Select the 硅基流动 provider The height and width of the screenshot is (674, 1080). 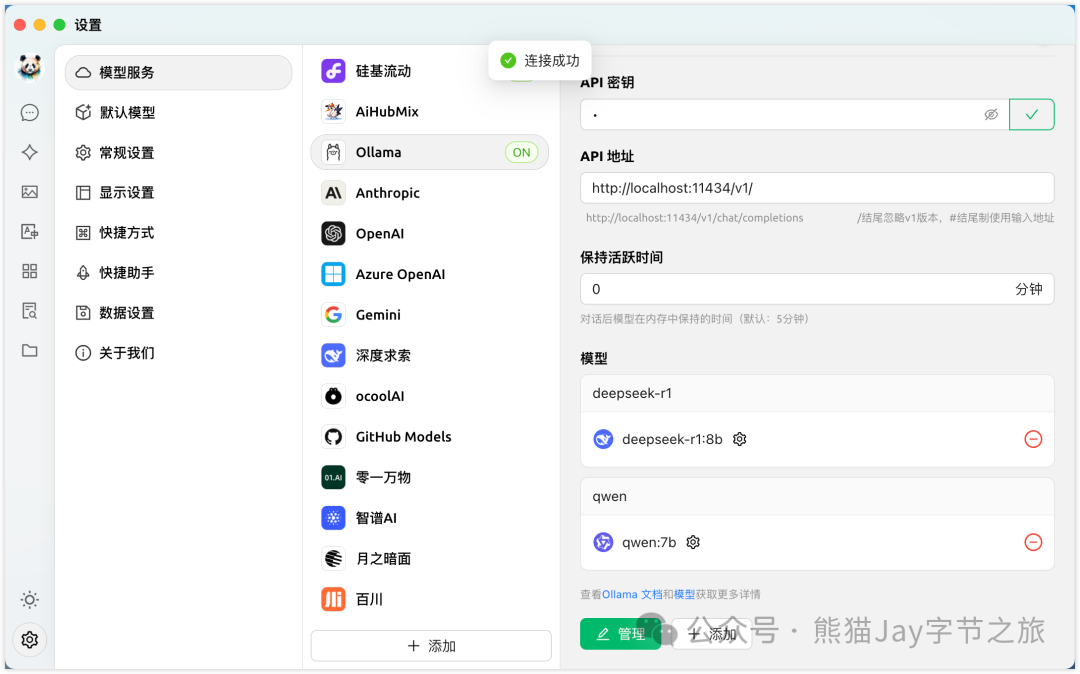tap(429, 71)
